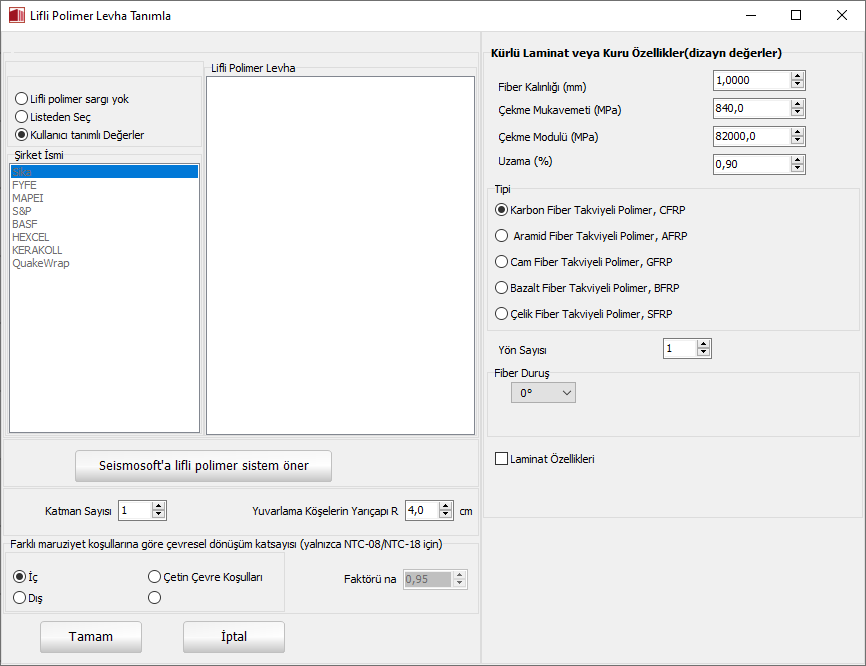The image size is (866, 666).
Task: Increase Fiber Kalınlığı value with up arrow
Action: click(796, 76)
